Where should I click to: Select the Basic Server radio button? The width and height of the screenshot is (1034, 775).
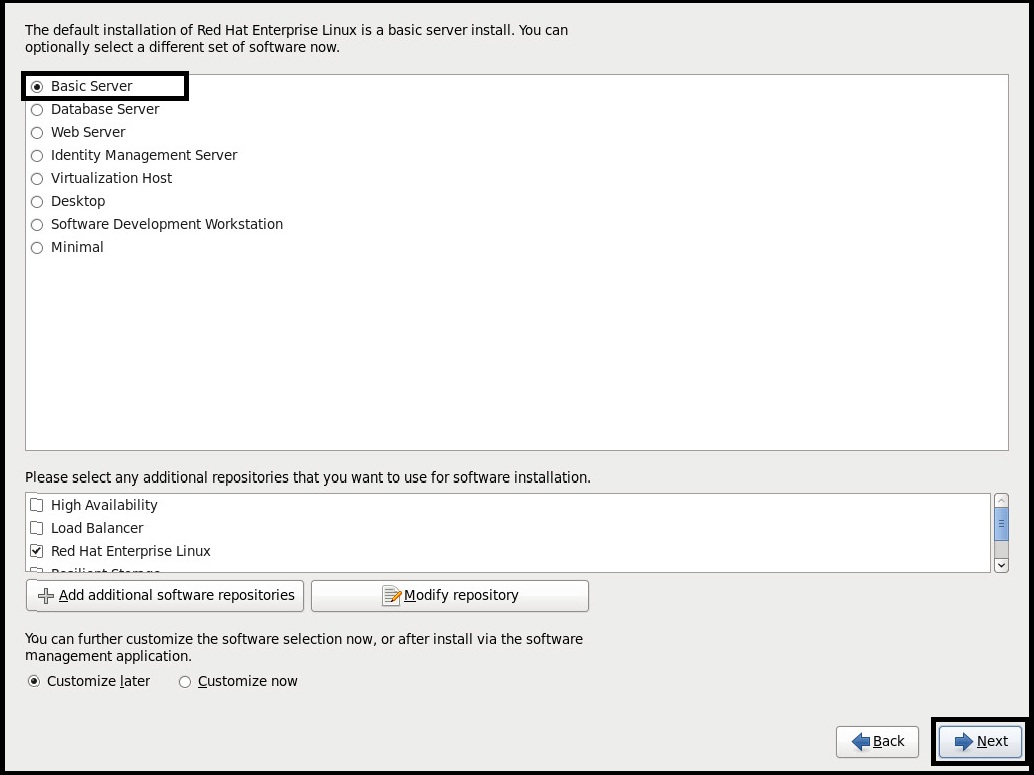(37, 87)
